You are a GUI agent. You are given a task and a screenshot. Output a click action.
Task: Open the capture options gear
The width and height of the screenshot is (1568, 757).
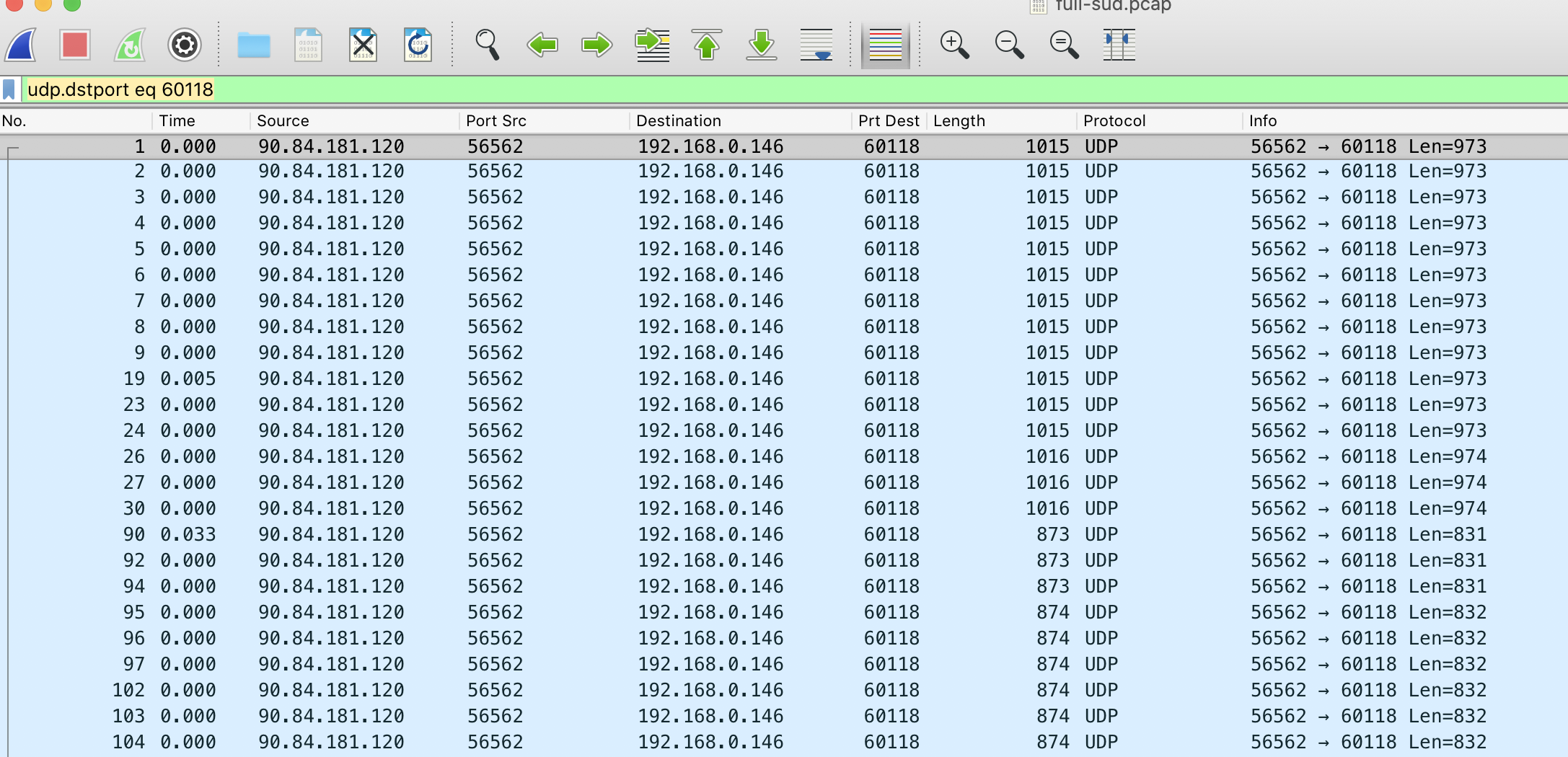(x=184, y=45)
